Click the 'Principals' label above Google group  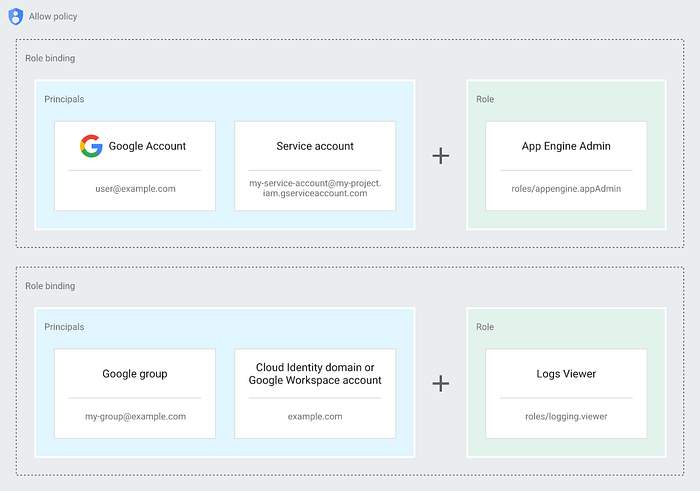coord(64,327)
